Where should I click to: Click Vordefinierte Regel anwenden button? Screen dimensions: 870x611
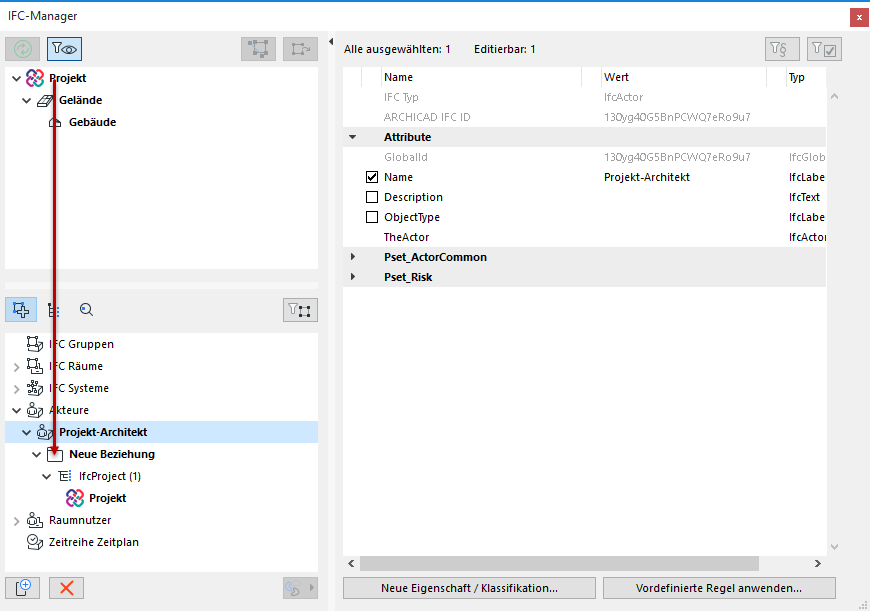coord(719,588)
